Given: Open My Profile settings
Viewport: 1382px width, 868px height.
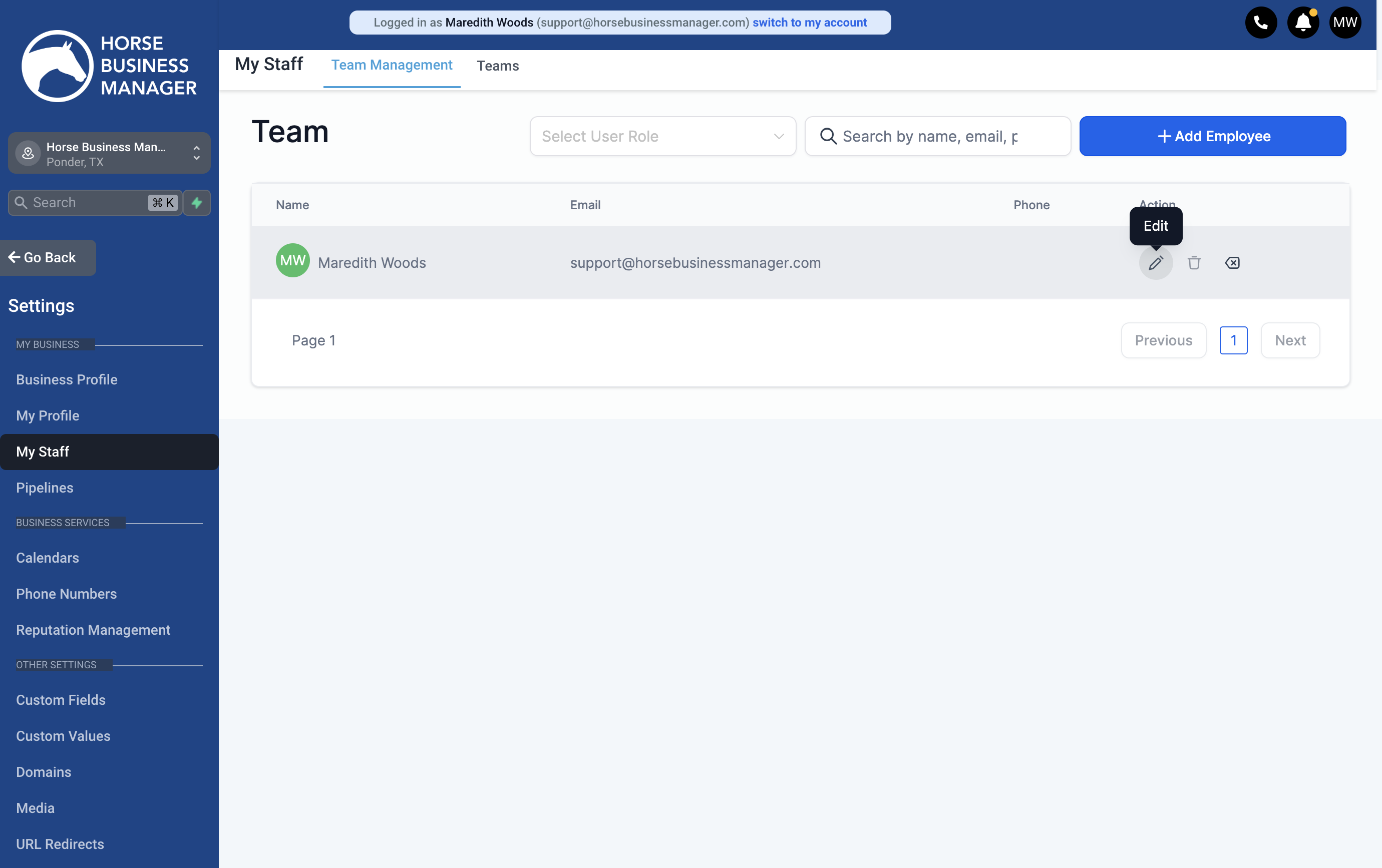Looking at the screenshot, I should (x=48, y=415).
